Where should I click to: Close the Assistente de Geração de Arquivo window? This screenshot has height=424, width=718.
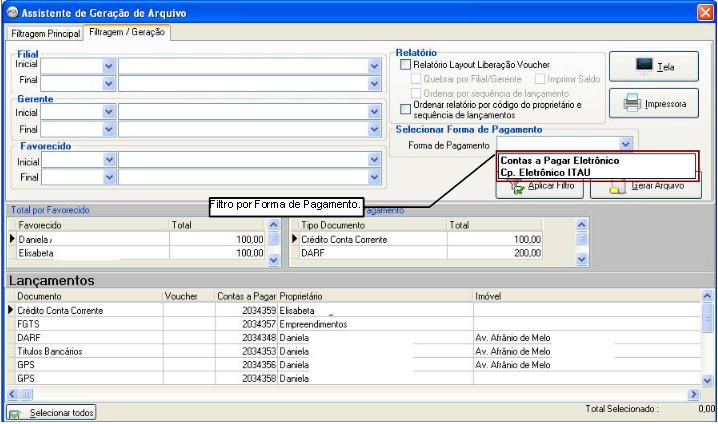(x=704, y=12)
